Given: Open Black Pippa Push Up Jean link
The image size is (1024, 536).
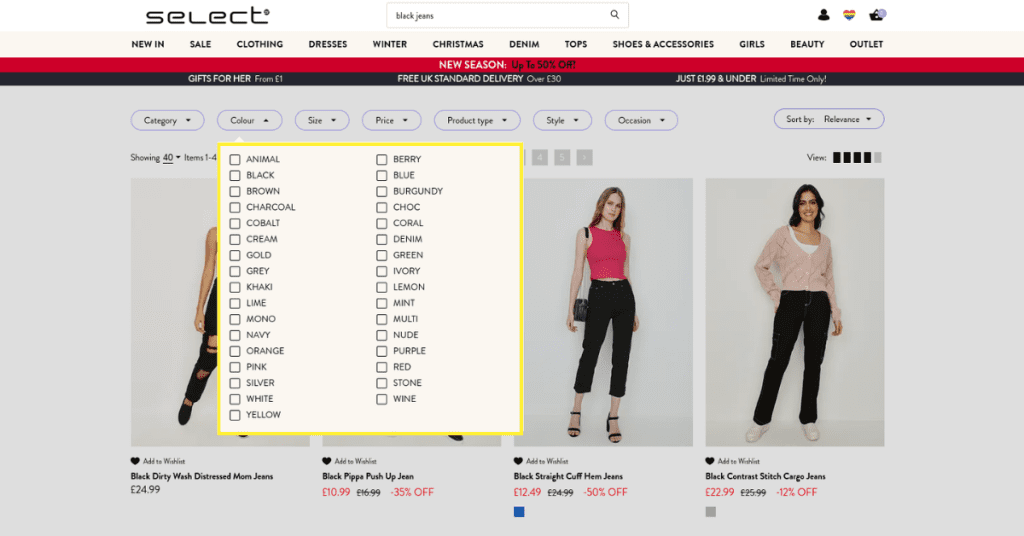Looking at the screenshot, I should pyautogui.click(x=368, y=477).
